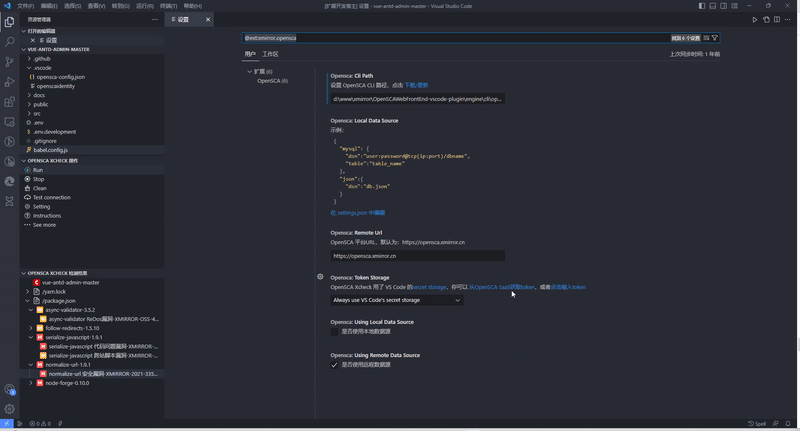Expand the node-forge-0.10.0 tree item
800x431 pixels.
click(30, 382)
